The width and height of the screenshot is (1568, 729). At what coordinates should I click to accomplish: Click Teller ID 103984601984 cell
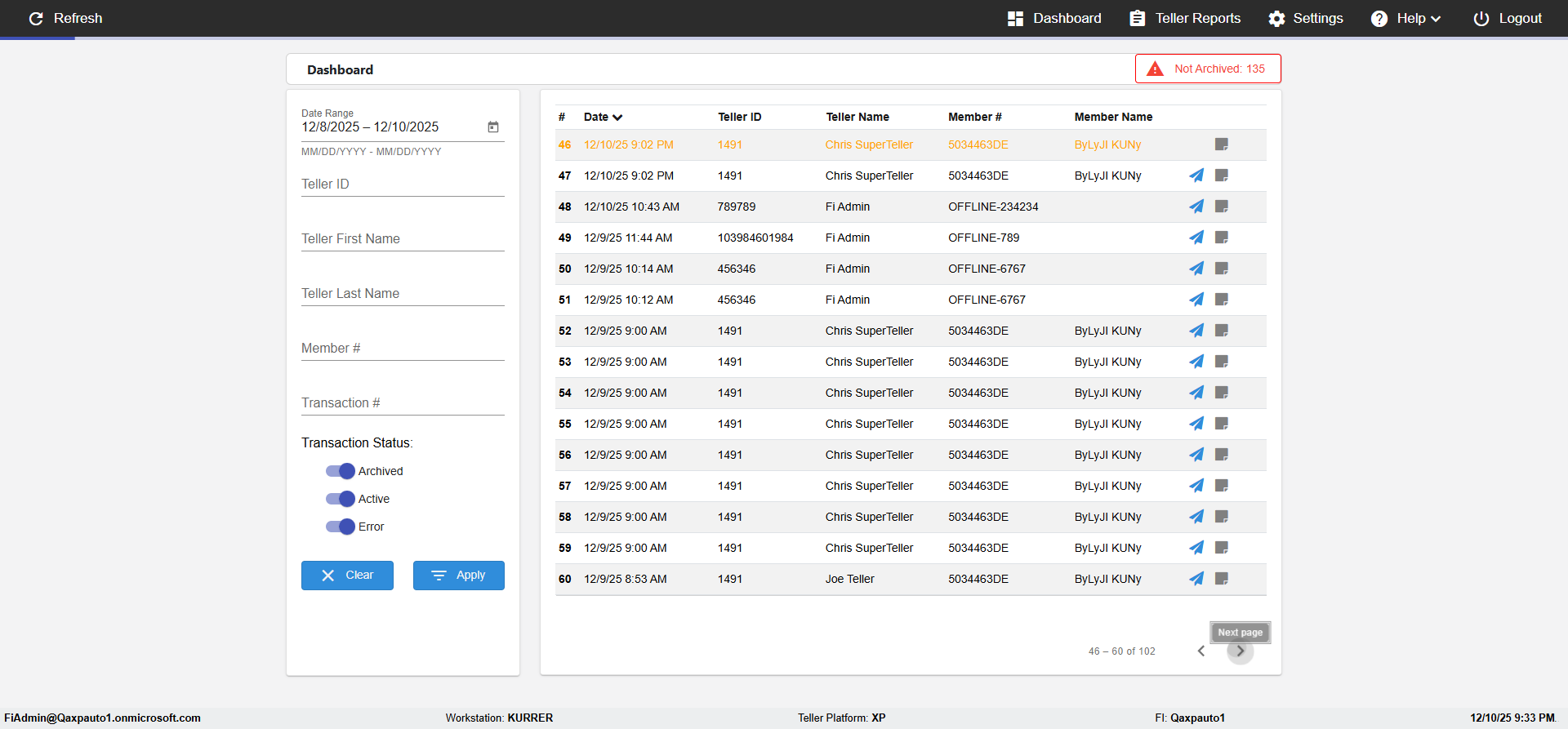pos(755,238)
